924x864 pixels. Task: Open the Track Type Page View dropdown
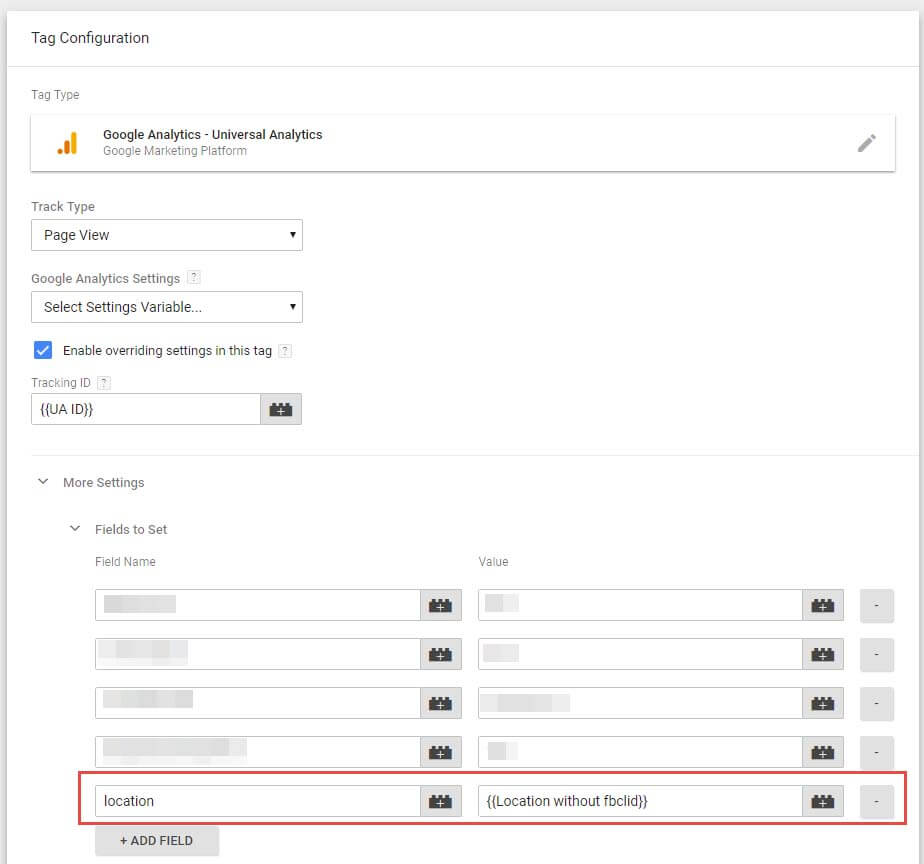pos(167,235)
